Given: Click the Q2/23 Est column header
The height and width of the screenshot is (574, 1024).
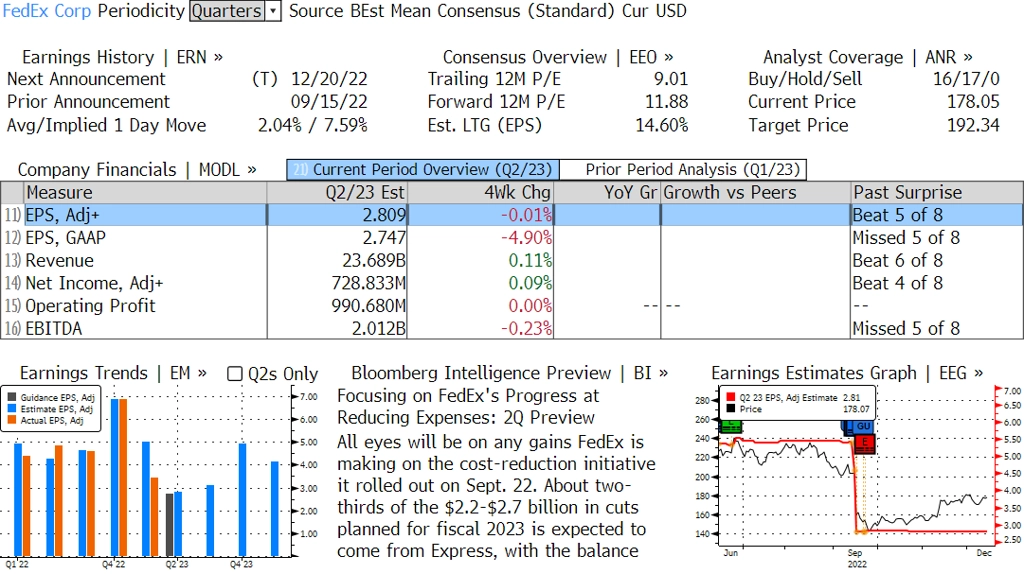Looking at the screenshot, I should coord(337,193).
